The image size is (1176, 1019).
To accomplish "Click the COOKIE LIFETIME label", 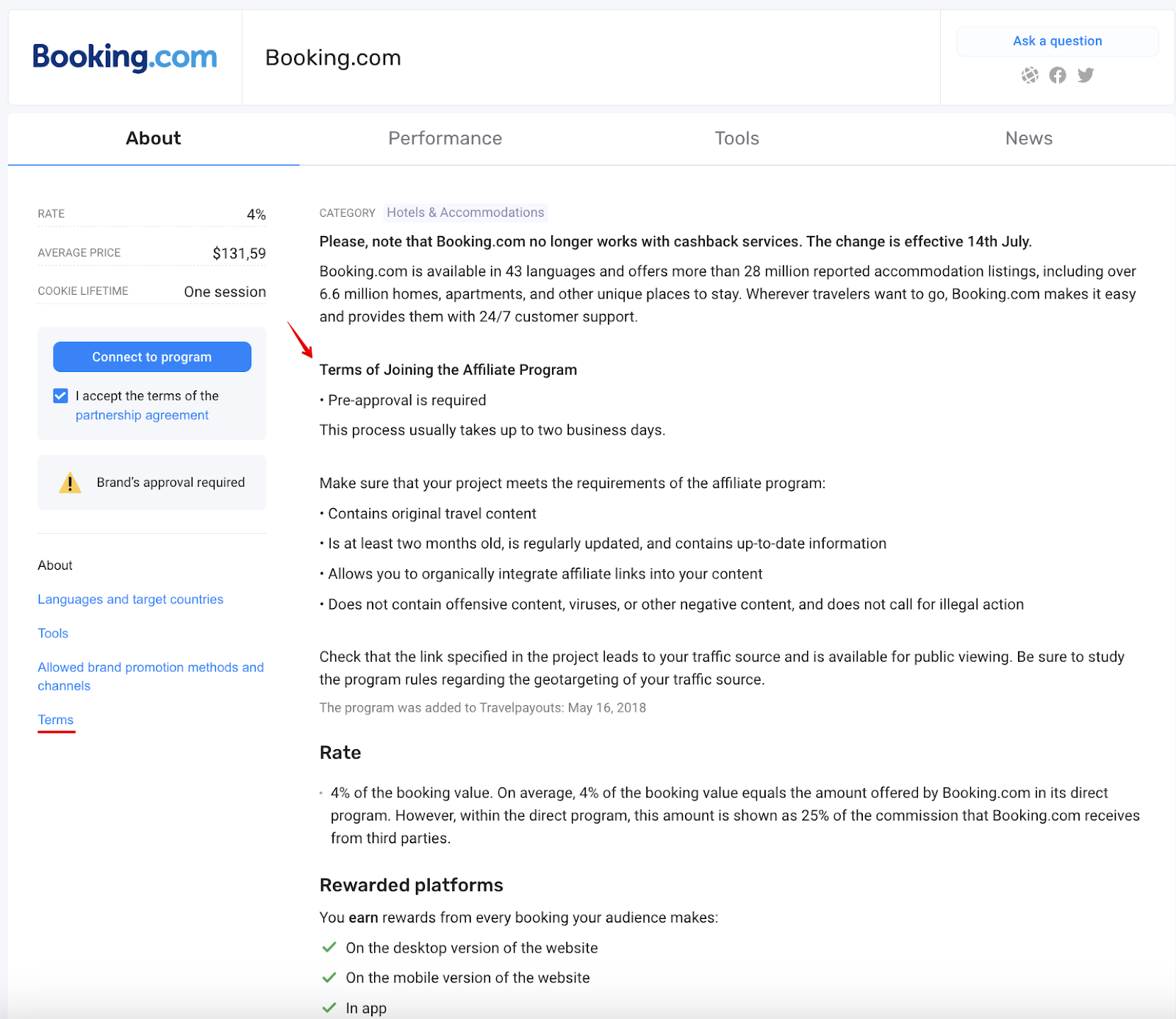I will coord(83,291).
